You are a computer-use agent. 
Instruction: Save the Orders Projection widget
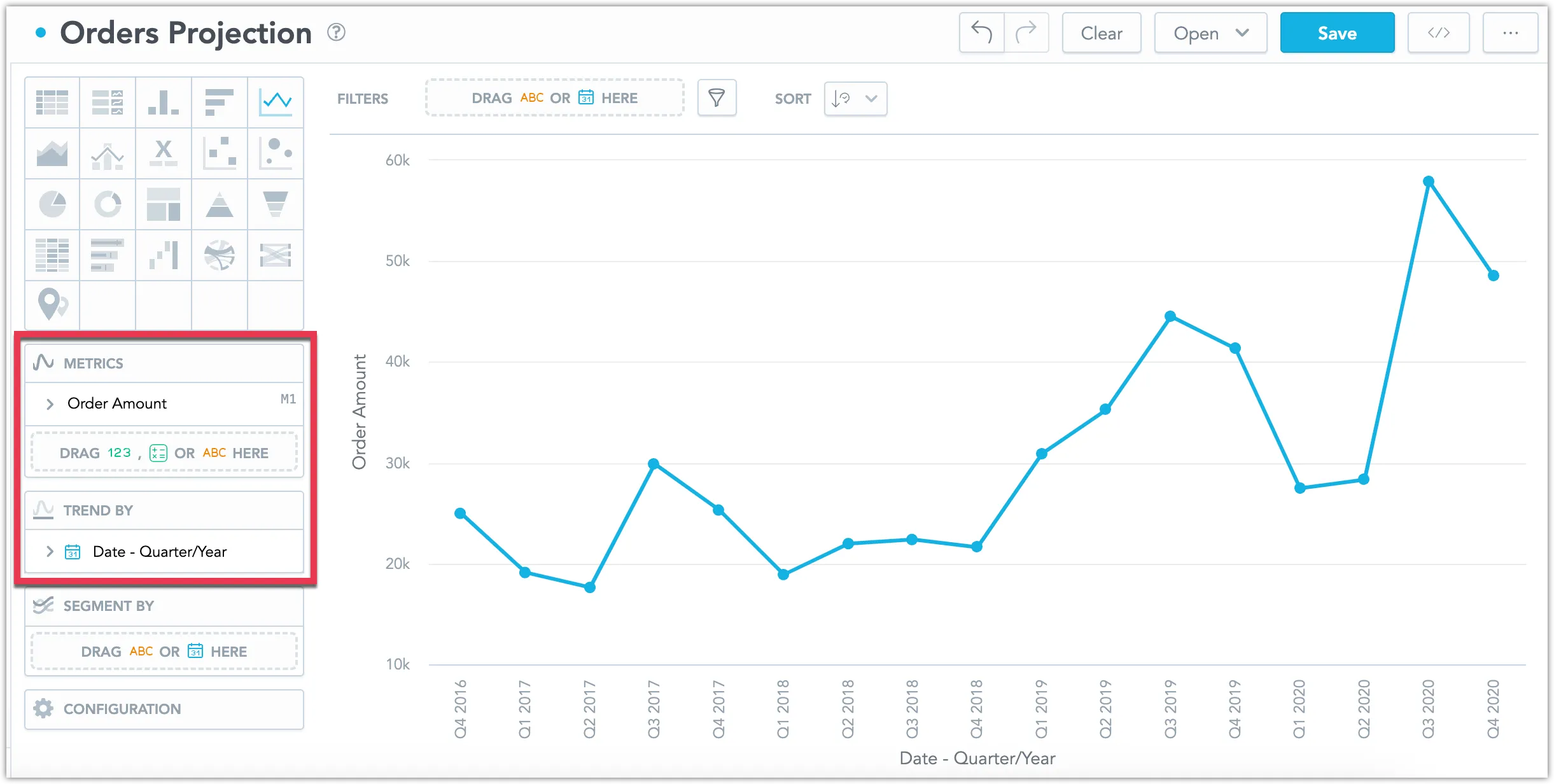click(1336, 32)
